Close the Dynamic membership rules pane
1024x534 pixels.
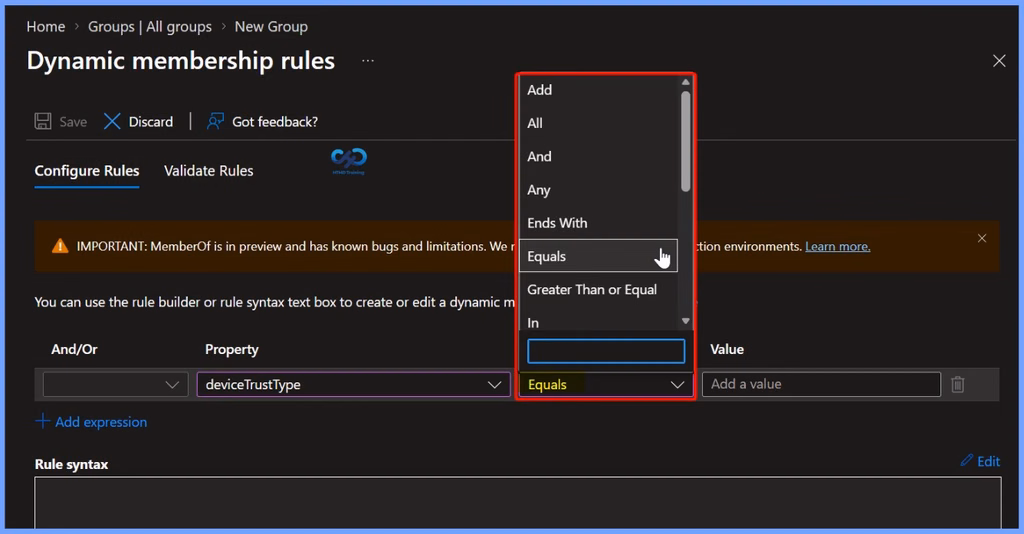pyautogui.click(x=999, y=61)
